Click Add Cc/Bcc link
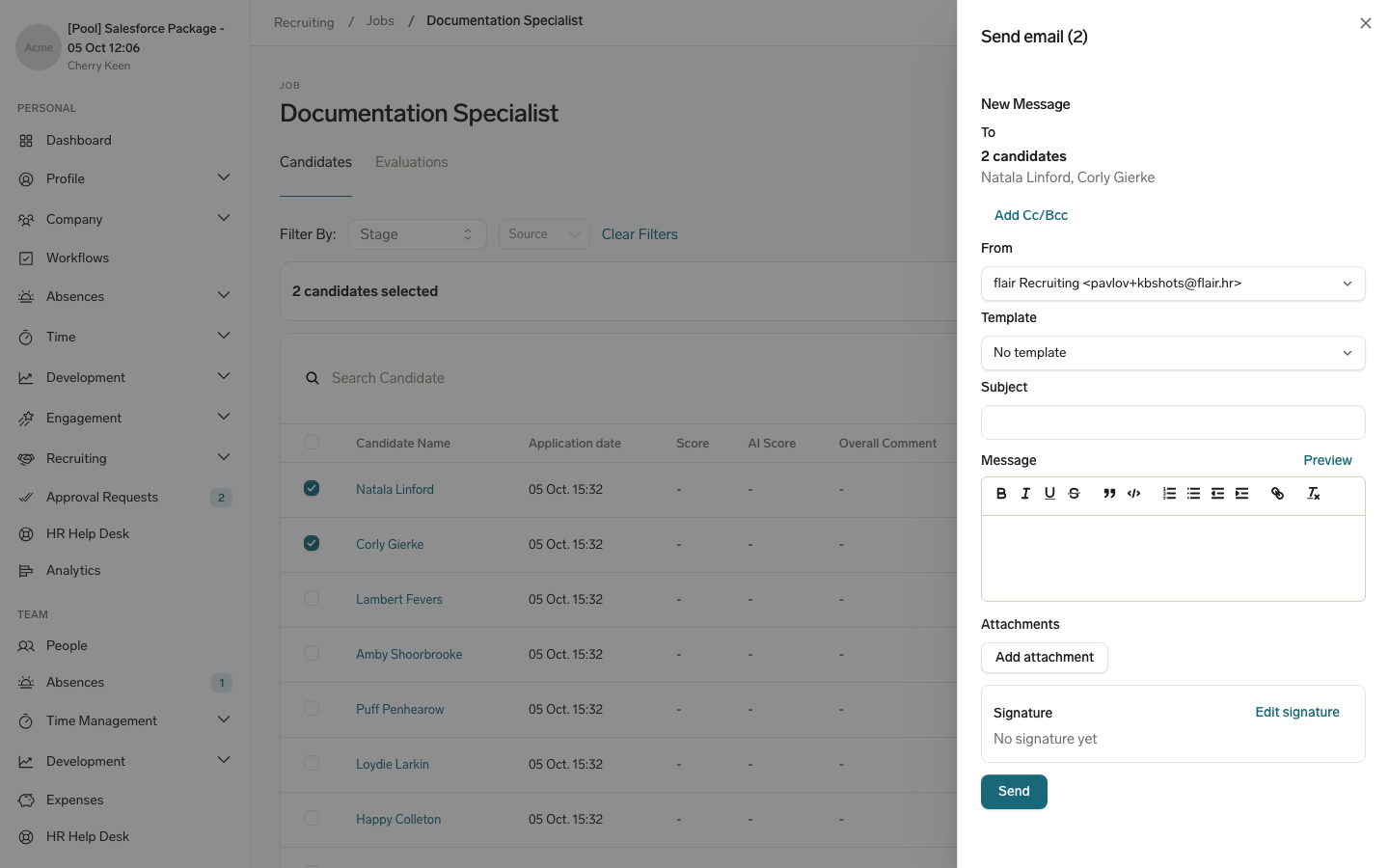The height and width of the screenshot is (868, 1389). click(x=1031, y=215)
